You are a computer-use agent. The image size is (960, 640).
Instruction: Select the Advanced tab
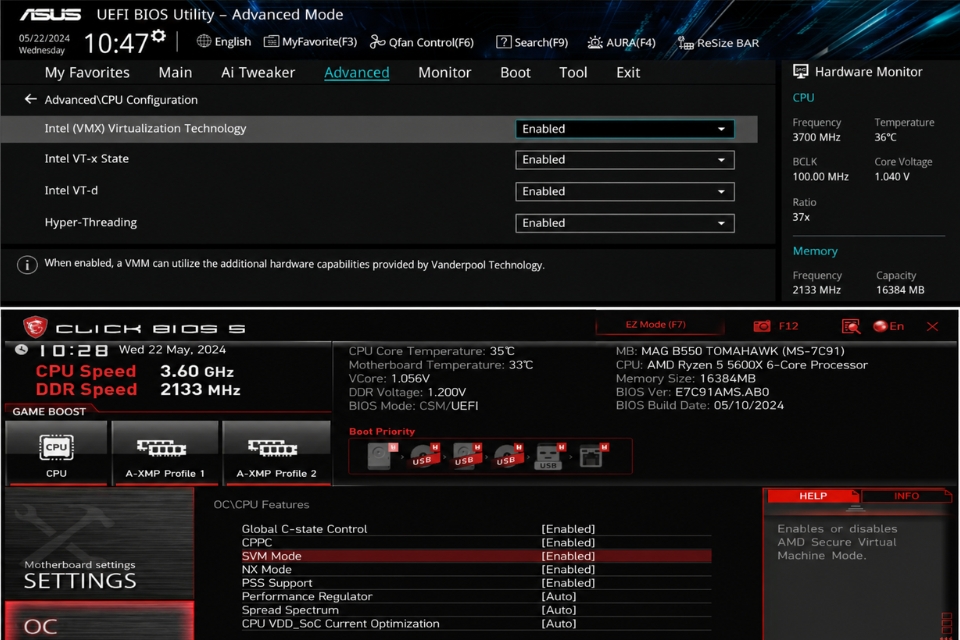pyautogui.click(x=356, y=72)
